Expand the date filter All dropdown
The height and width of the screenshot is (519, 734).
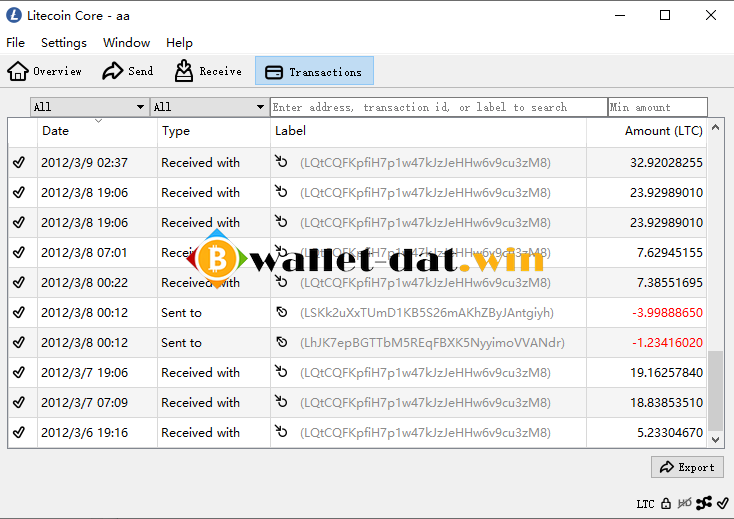click(89, 107)
